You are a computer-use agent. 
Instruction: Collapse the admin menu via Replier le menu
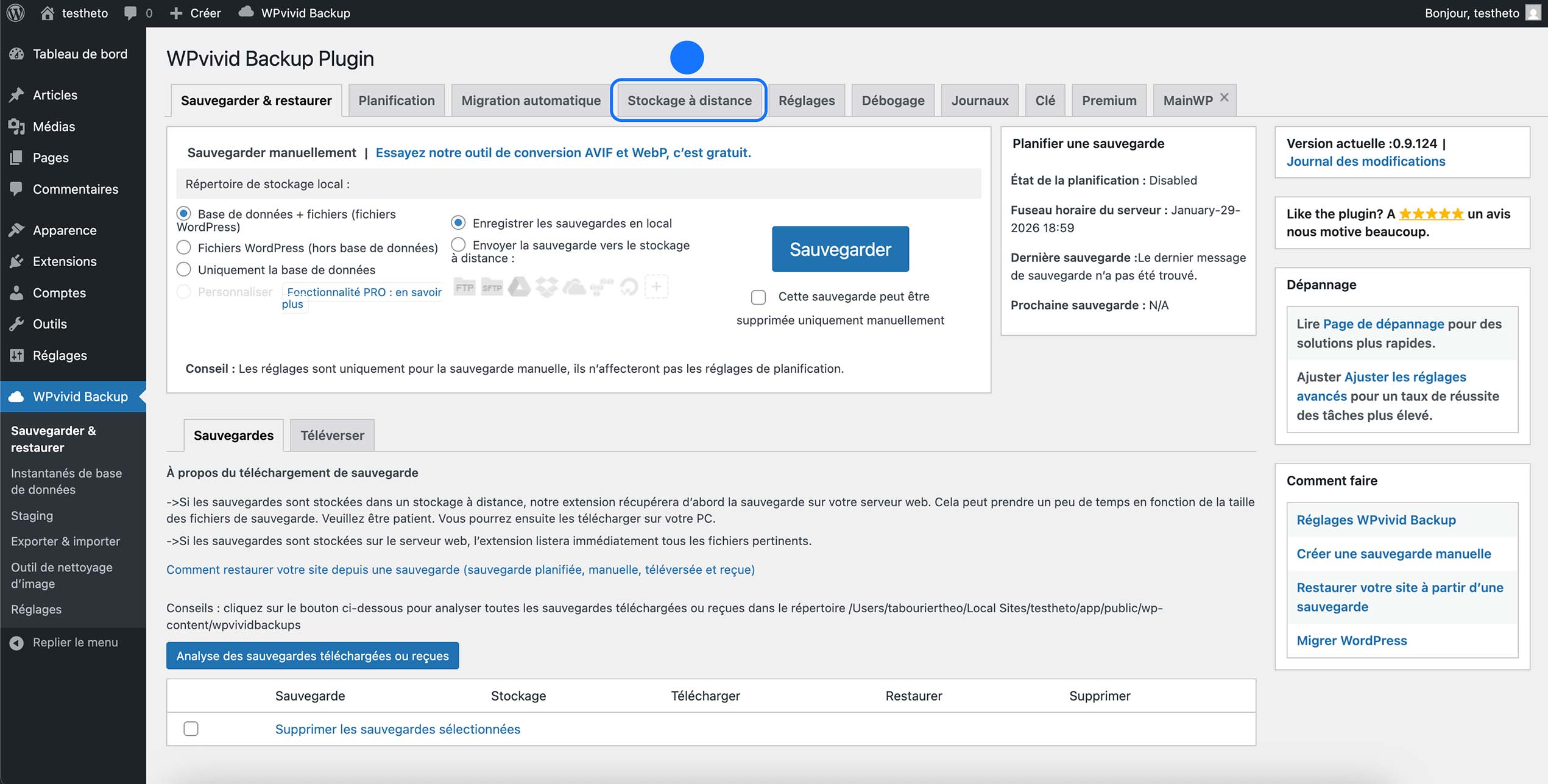pyautogui.click(x=74, y=642)
